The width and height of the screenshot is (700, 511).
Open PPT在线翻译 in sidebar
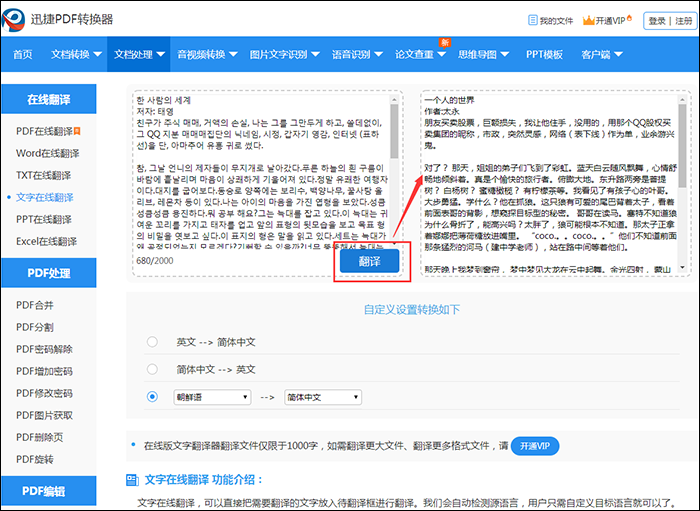[x=44, y=219]
